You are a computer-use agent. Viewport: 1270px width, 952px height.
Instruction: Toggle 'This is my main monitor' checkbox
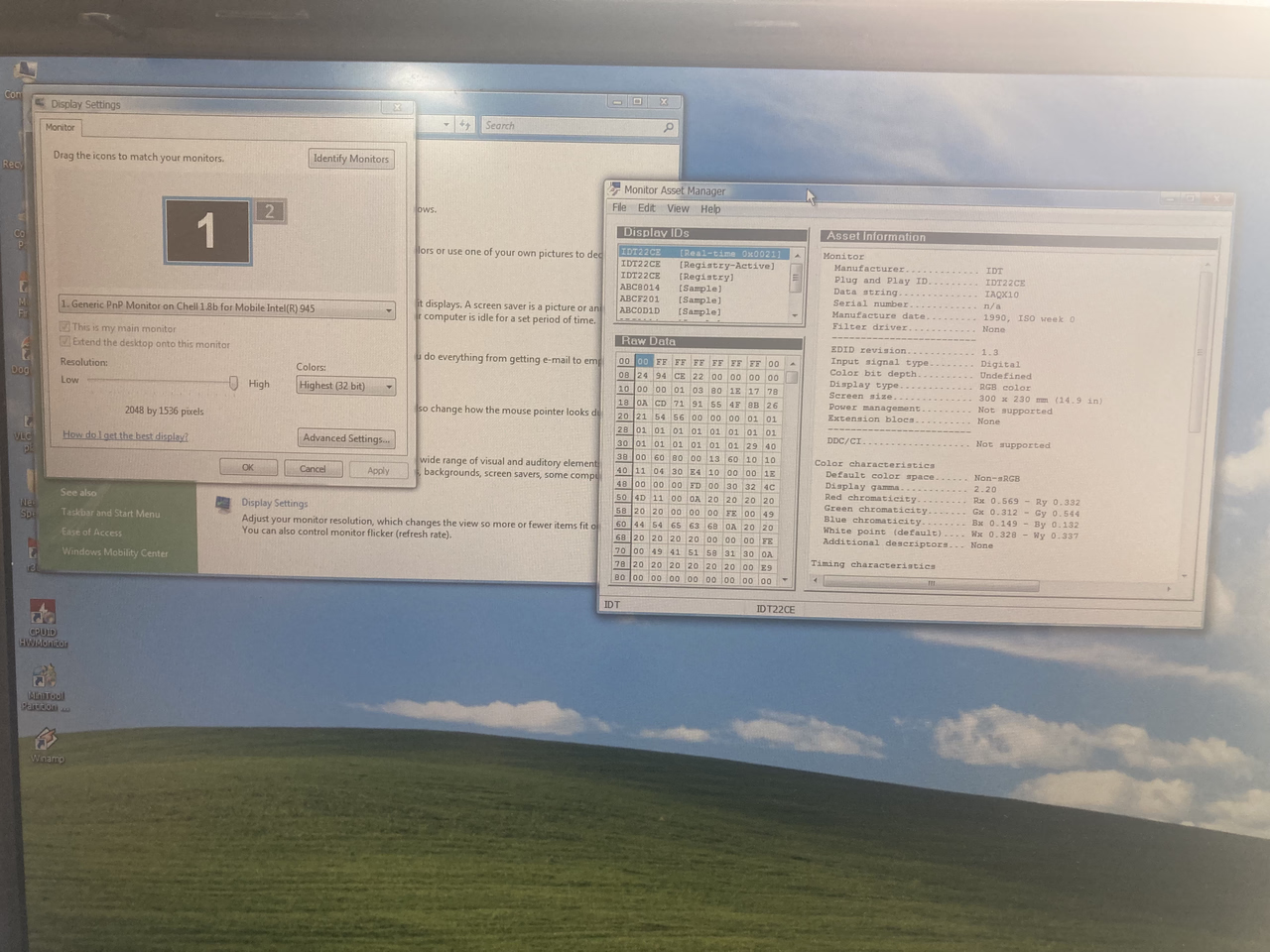coord(65,326)
